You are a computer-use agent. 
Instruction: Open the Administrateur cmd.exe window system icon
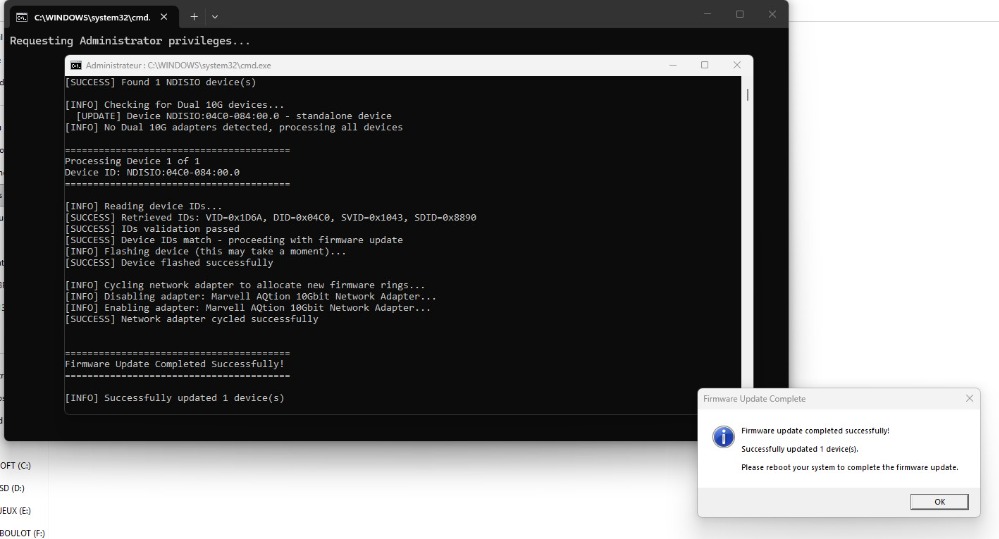click(76, 65)
